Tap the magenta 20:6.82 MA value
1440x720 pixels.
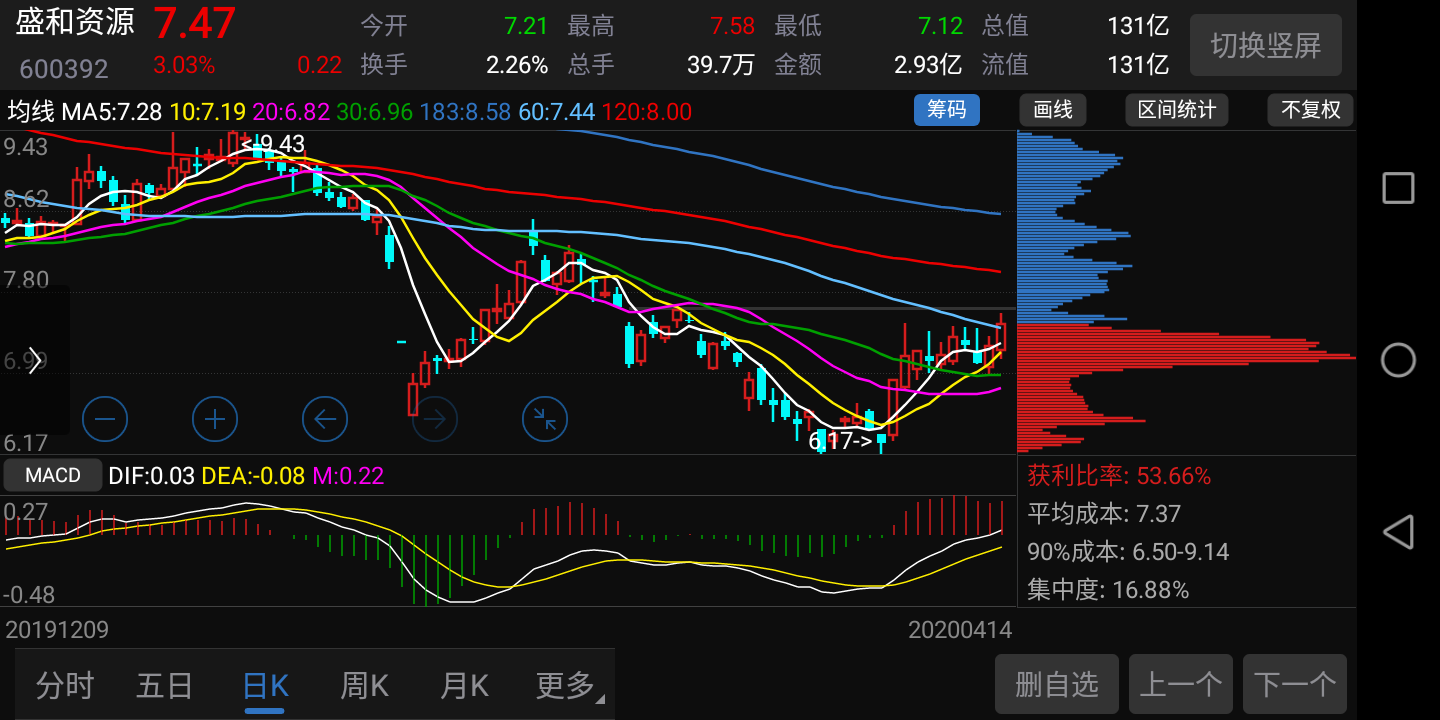point(290,111)
